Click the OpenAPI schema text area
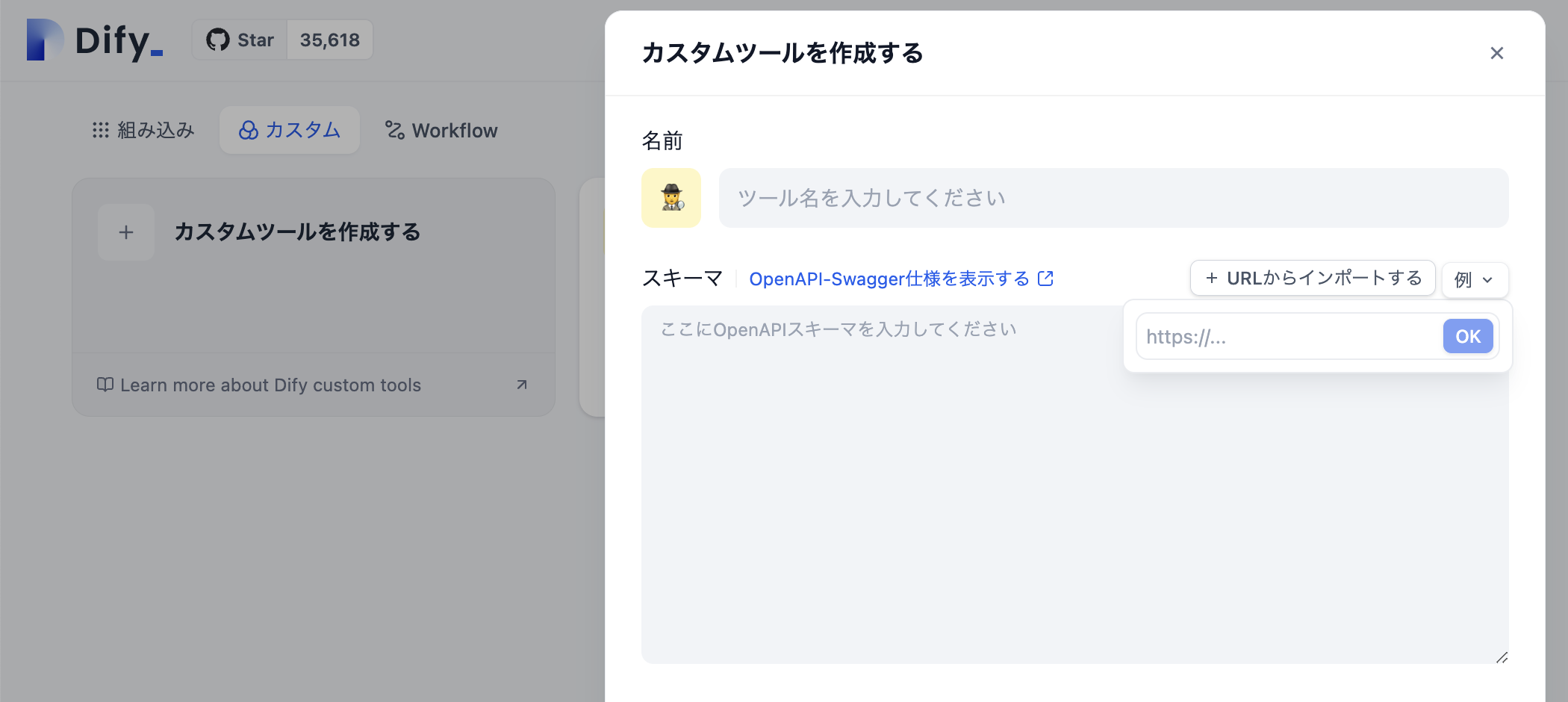Screen dimensions: 1568x702 coord(971,485)
